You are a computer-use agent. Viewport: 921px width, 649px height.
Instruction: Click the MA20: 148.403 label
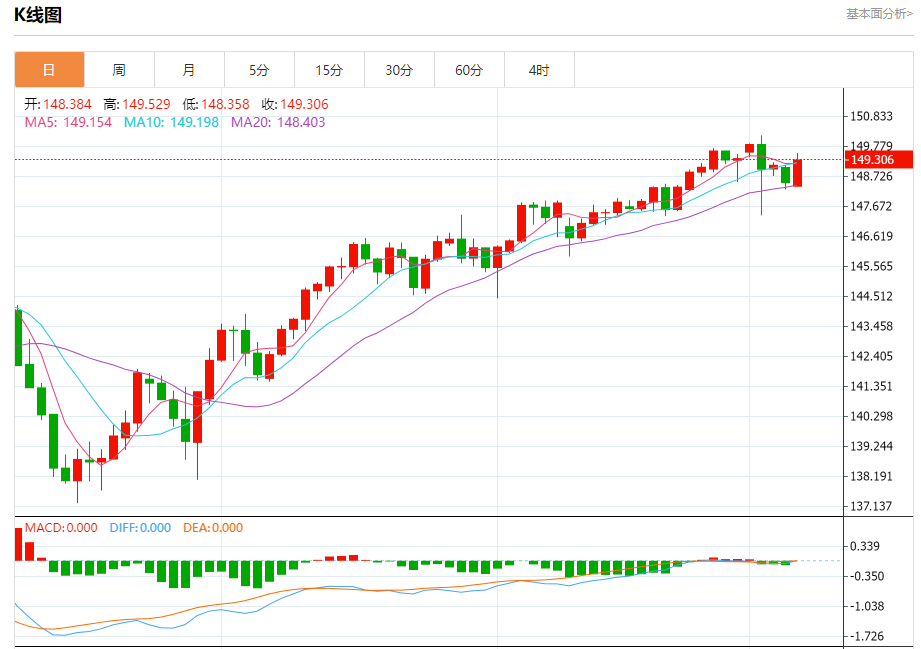pos(278,122)
